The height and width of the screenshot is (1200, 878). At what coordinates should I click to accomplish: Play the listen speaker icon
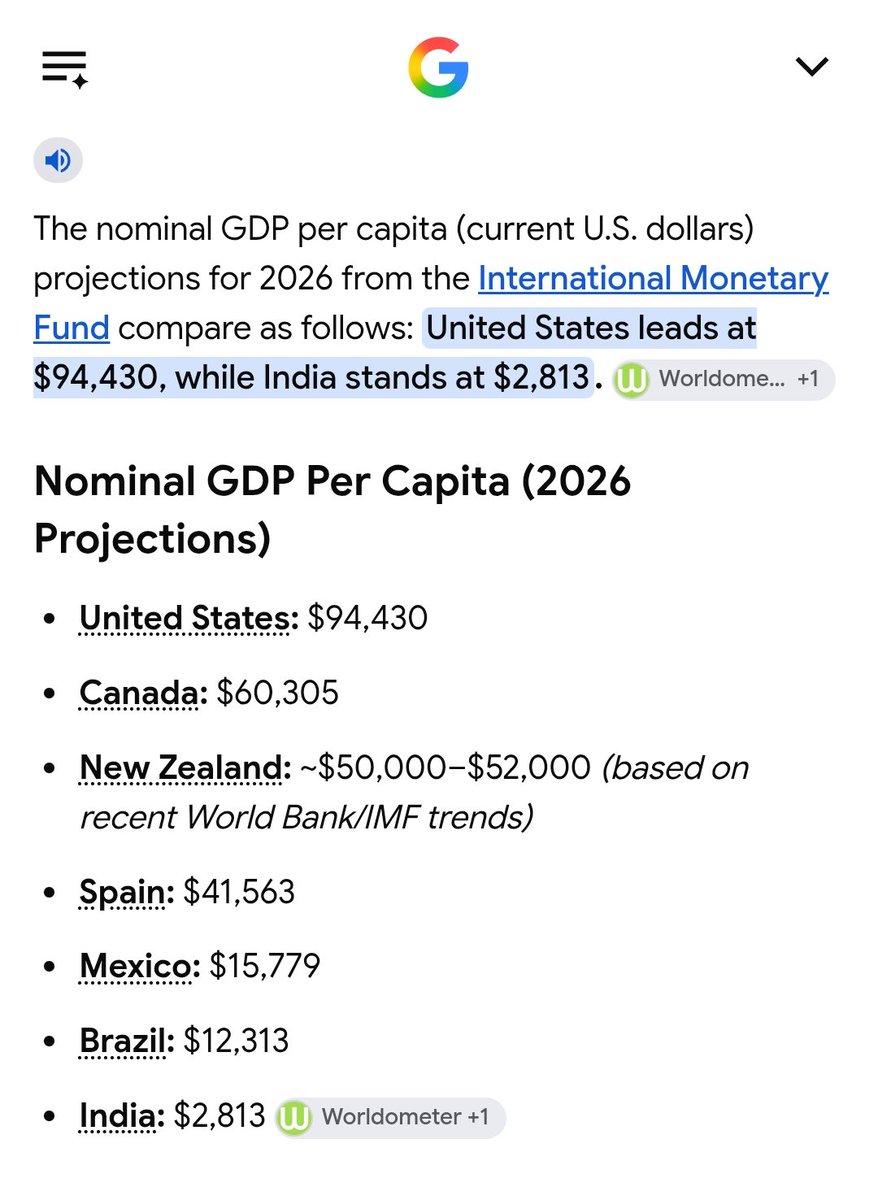point(58,160)
